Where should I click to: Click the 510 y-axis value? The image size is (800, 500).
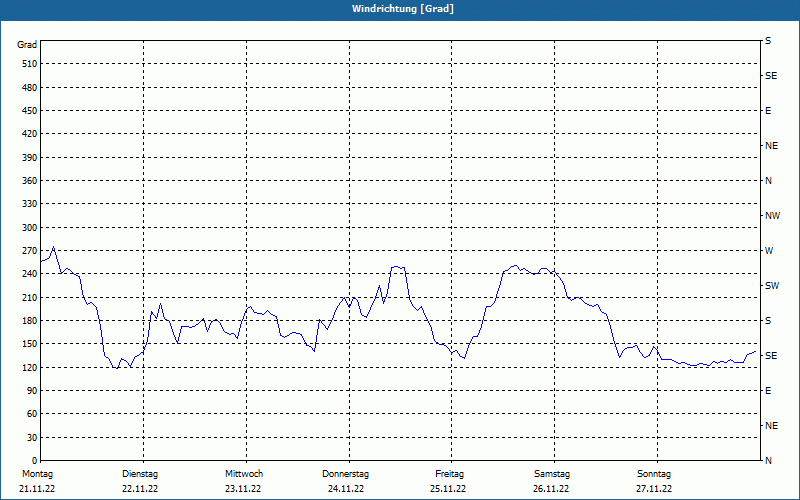click(x=30, y=64)
